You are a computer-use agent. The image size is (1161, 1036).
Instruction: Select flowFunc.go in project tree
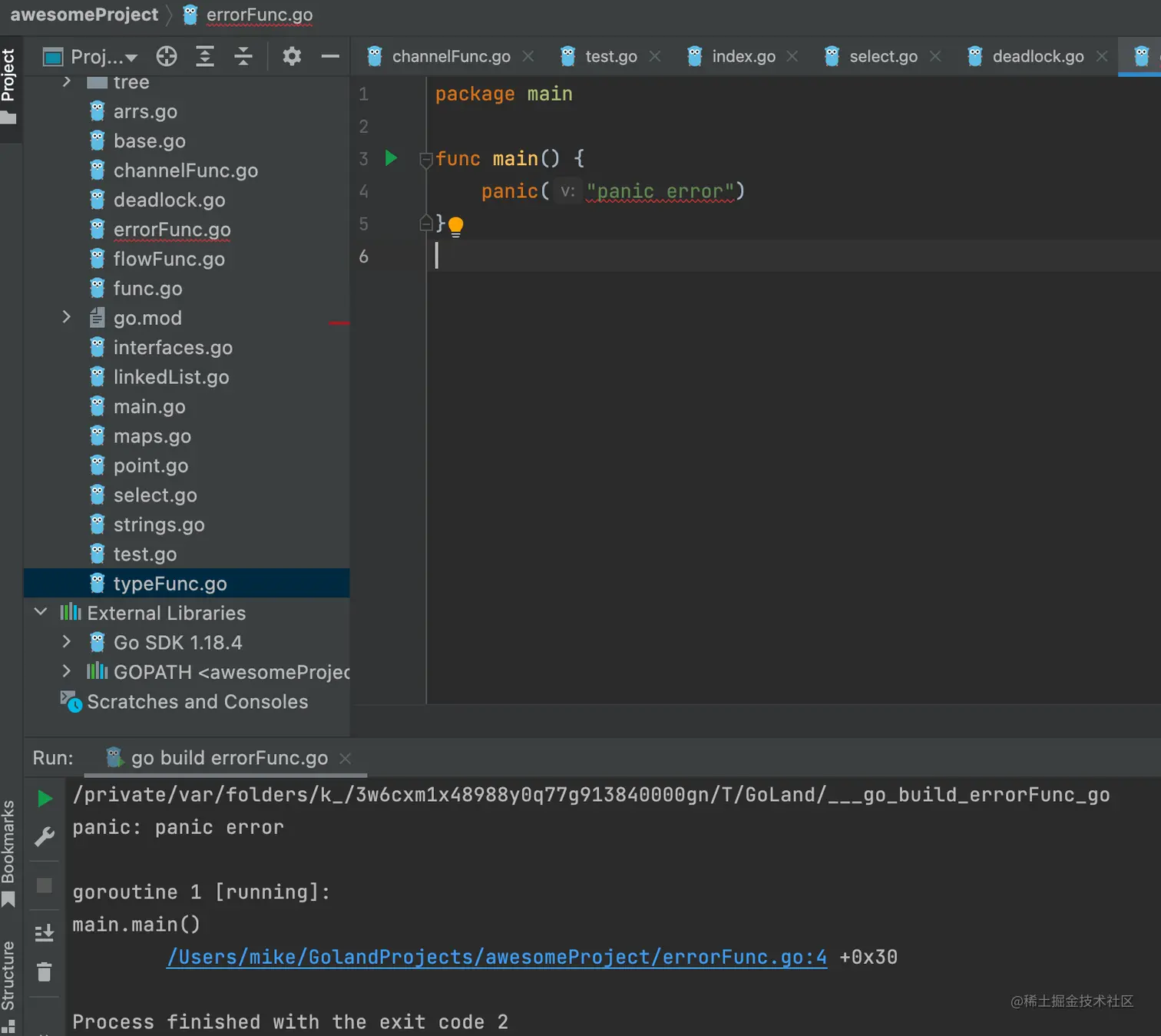169,259
